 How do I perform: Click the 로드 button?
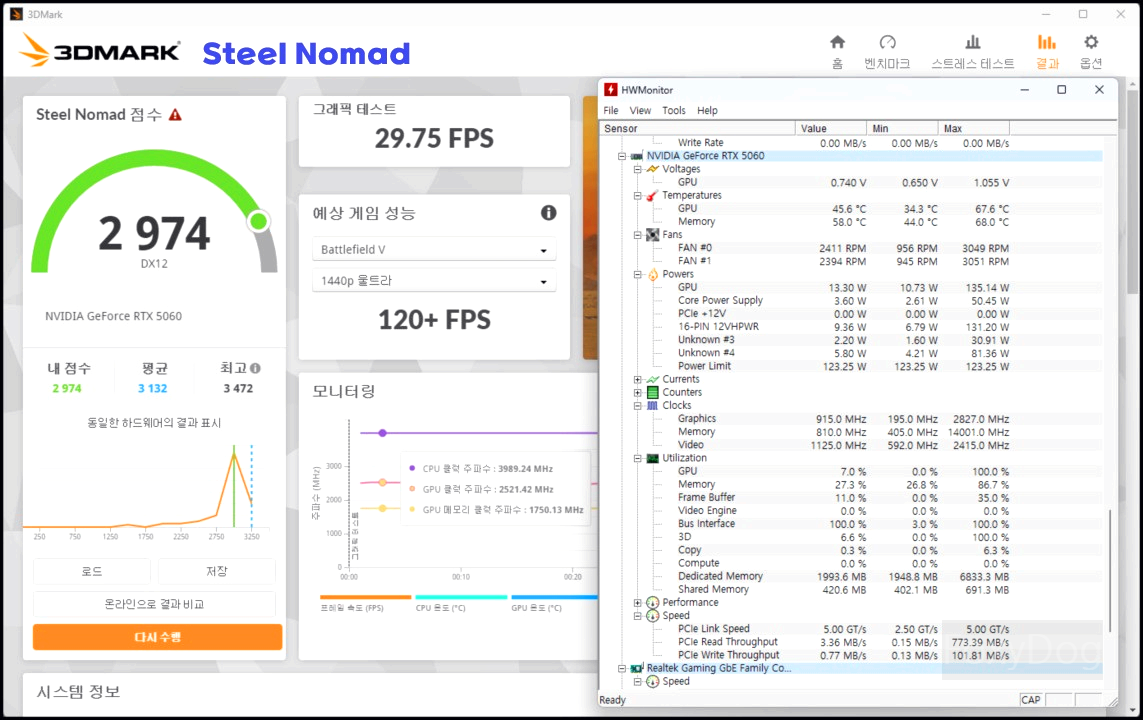92,571
